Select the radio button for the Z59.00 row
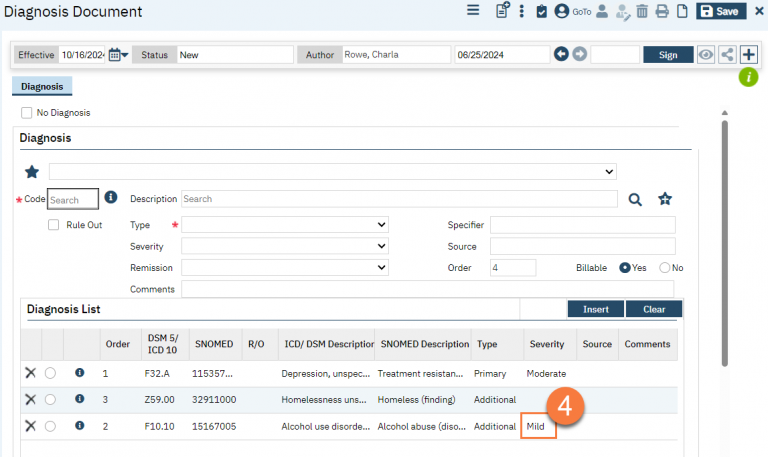 (x=50, y=399)
